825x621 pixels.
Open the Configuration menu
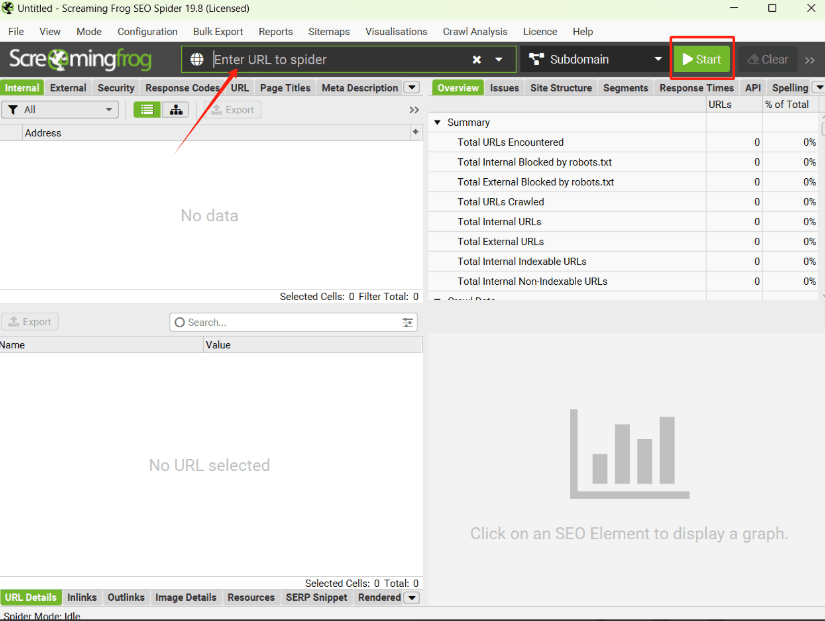click(x=147, y=32)
